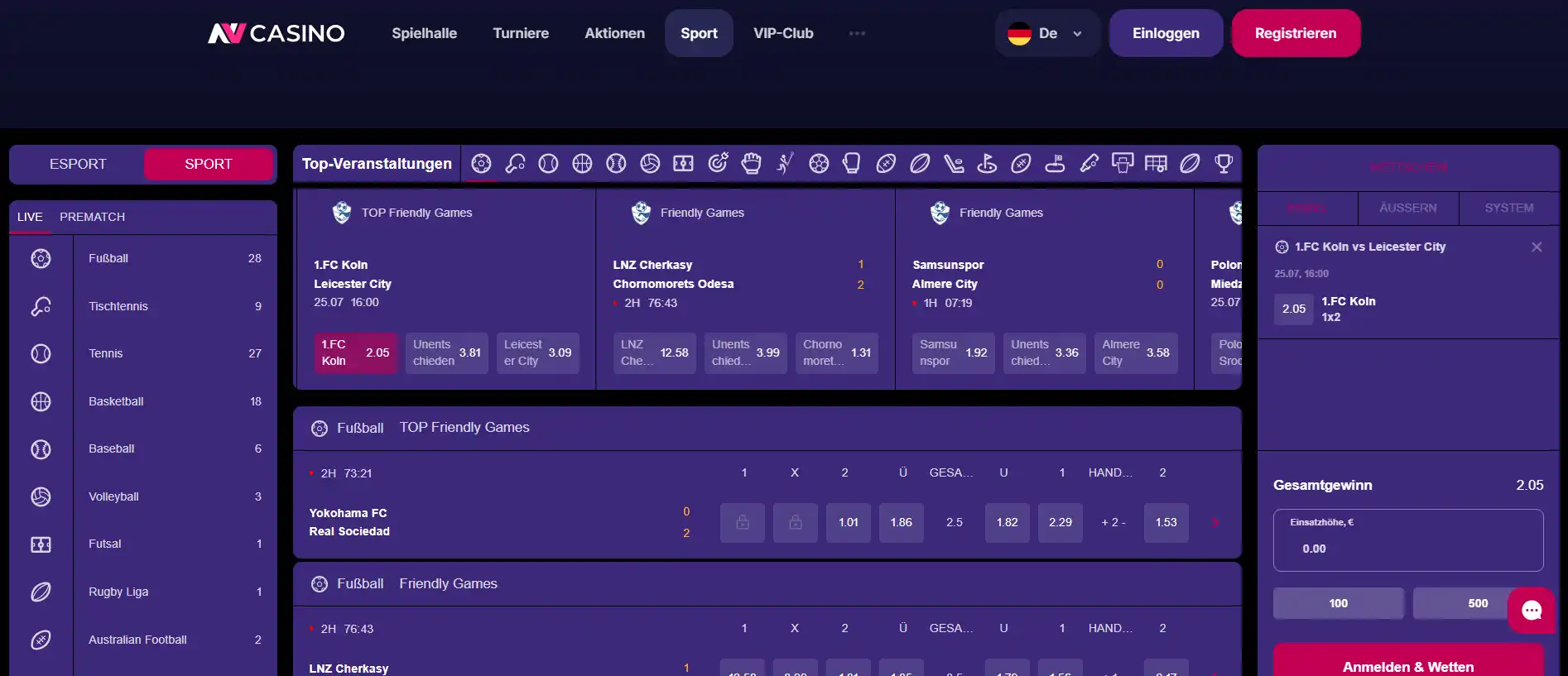Screen dimensions: 1568x676
Task: Click Volleyball icon in left sidebar
Action: tap(41, 496)
